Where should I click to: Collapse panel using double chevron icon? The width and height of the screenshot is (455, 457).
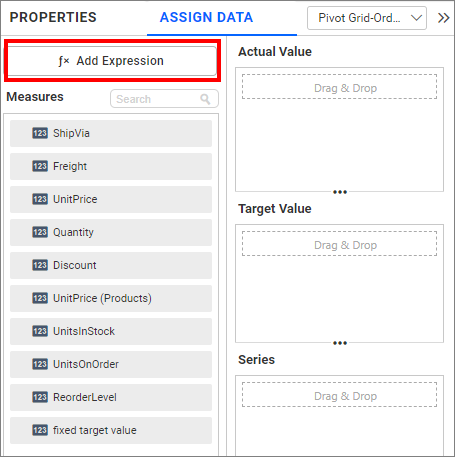[443, 18]
